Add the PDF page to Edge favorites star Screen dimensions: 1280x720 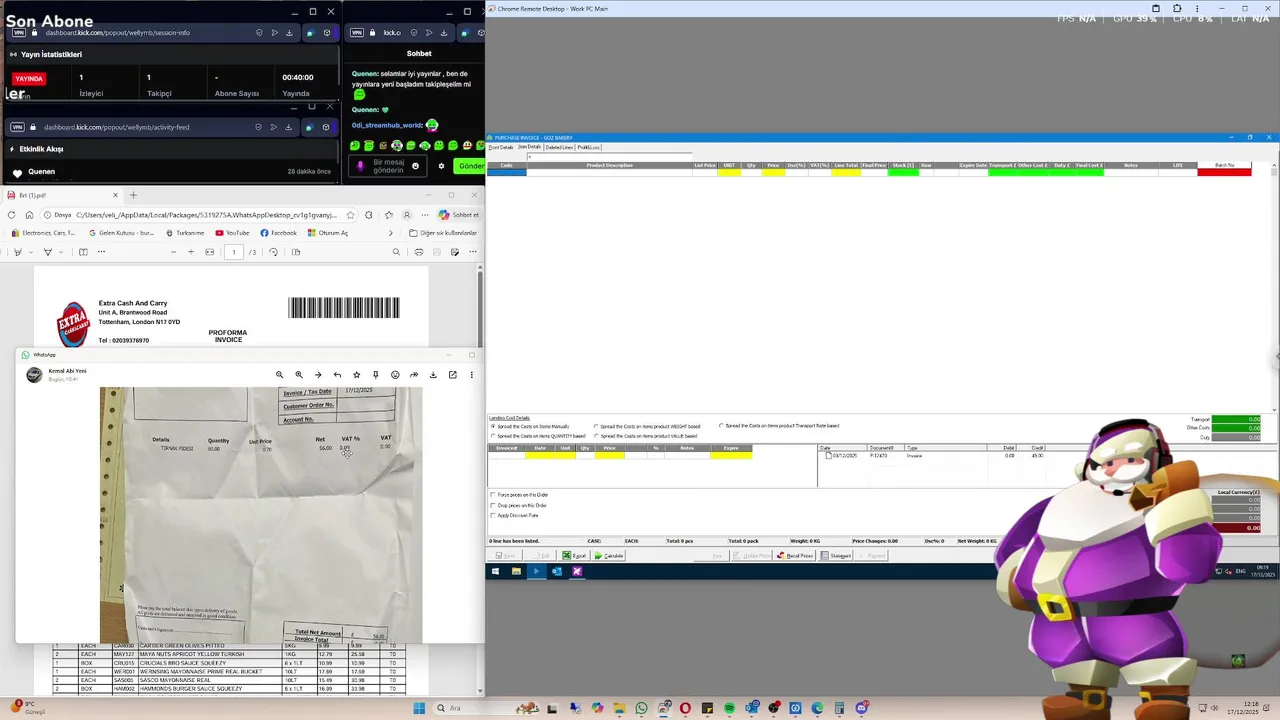[x=350, y=215]
